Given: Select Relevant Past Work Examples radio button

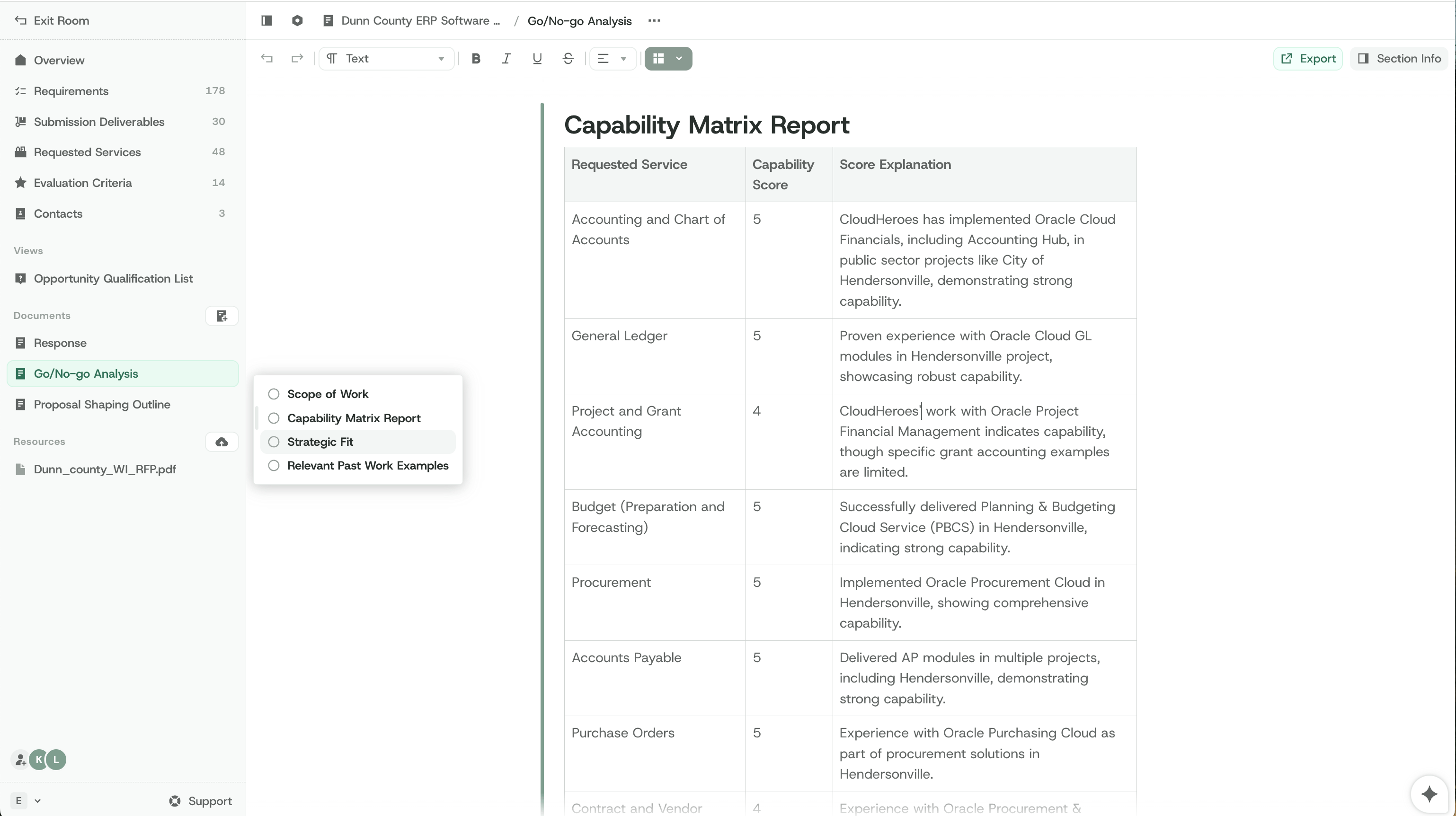Looking at the screenshot, I should point(274,466).
